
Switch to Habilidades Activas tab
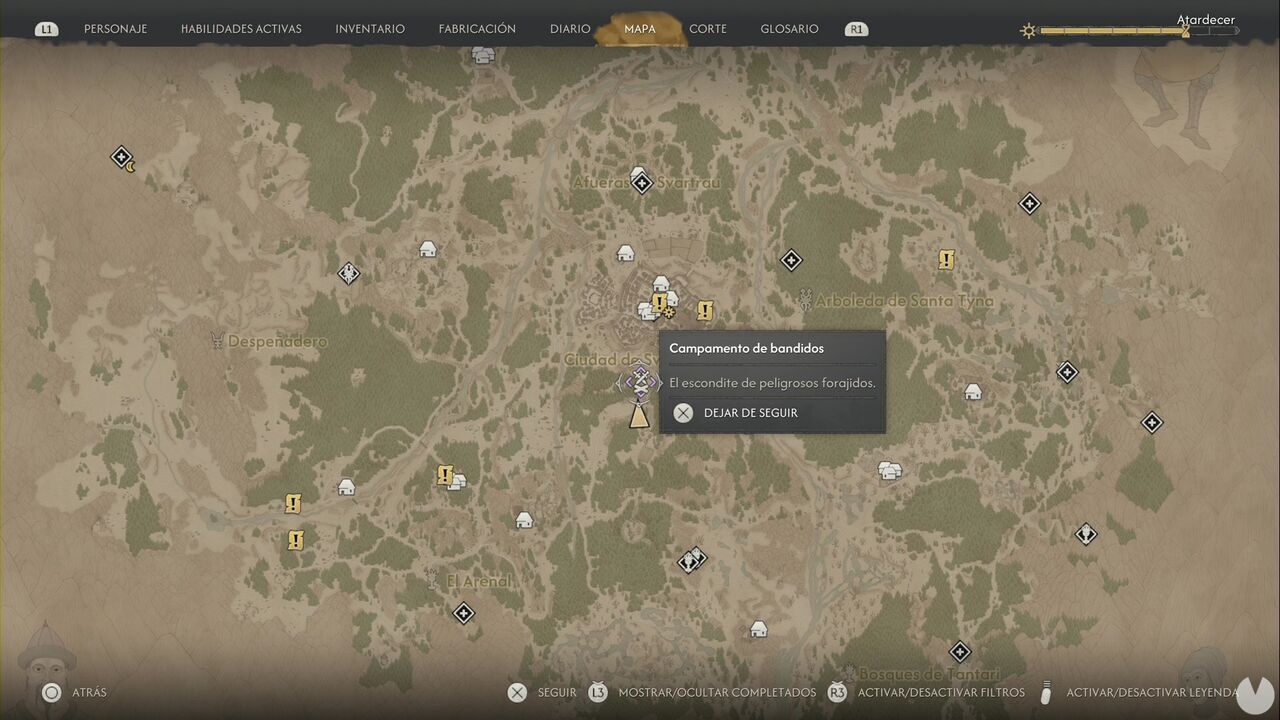click(241, 29)
